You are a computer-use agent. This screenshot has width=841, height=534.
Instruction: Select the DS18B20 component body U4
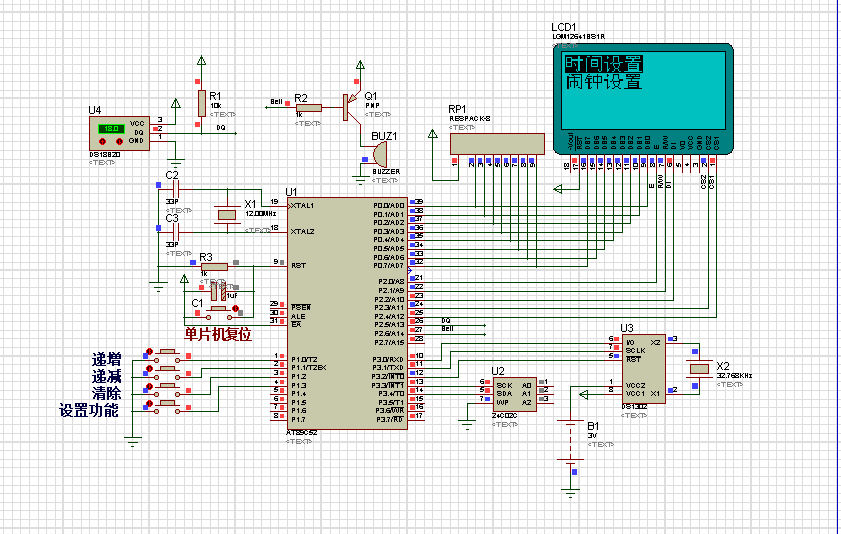[119, 134]
